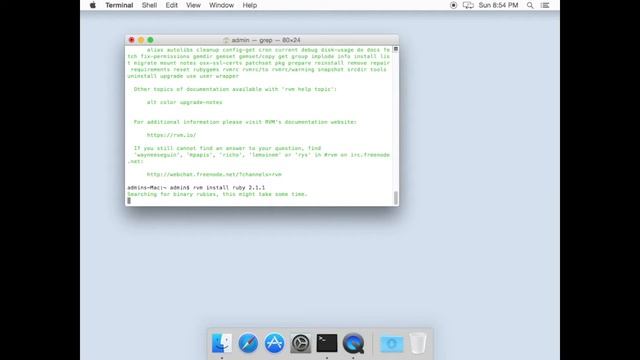Open Spotlight search magnifier
640x360 pixels.
pyautogui.click(x=530, y=5)
